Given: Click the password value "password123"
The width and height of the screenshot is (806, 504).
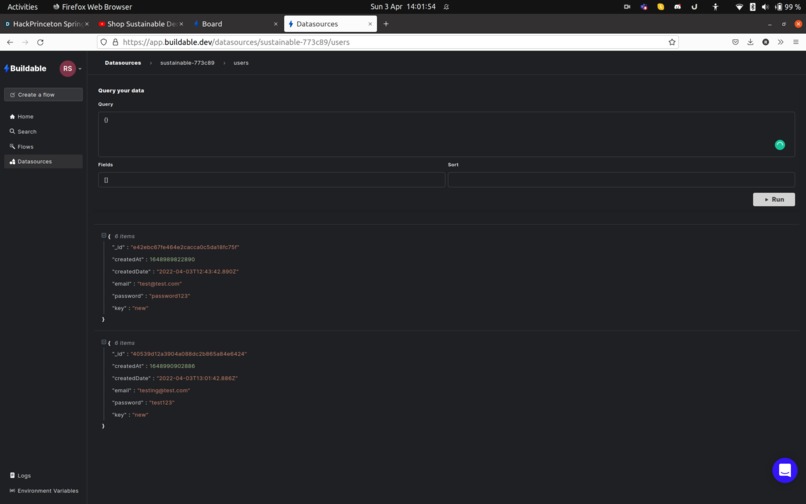Looking at the screenshot, I should [x=170, y=296].
